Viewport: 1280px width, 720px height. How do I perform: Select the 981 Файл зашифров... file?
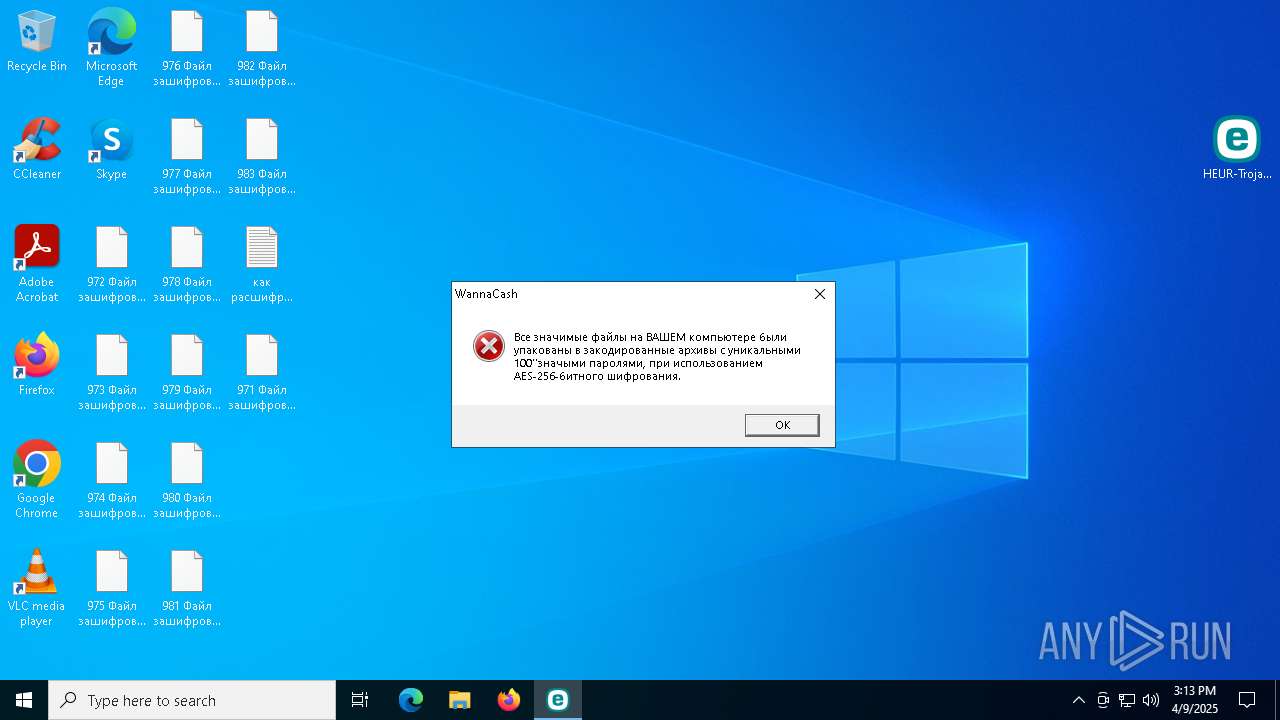click(187, 588)
